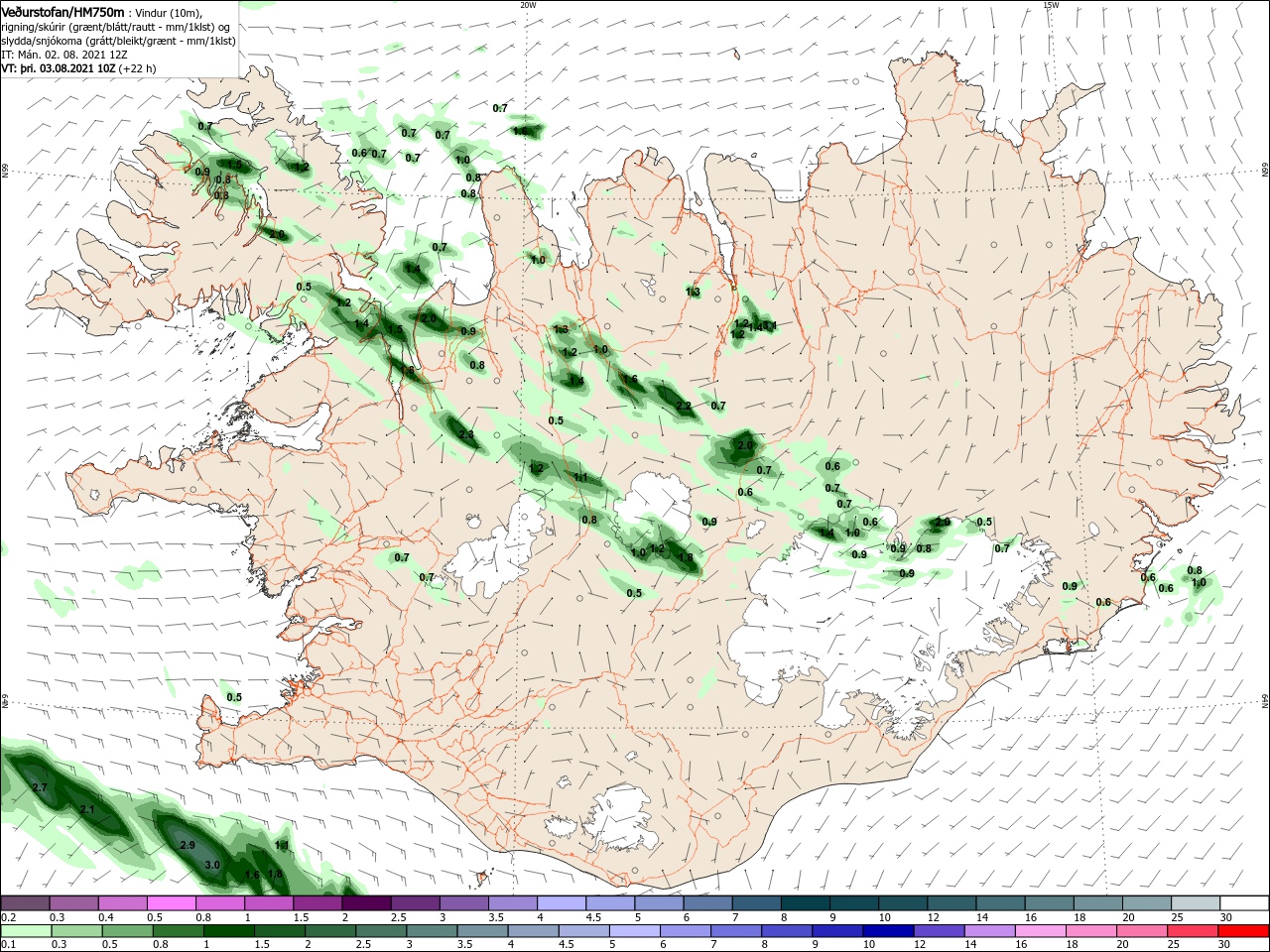
Task: Select the dusky purple swatch starting the upper legend row
Action: [25, 903]
